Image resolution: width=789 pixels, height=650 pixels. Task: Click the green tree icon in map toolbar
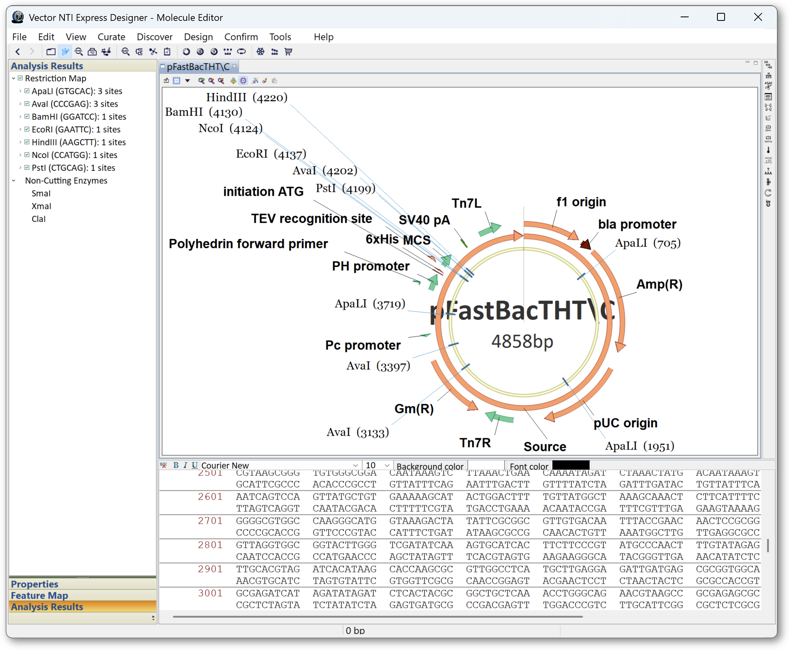tap(233, 80)
